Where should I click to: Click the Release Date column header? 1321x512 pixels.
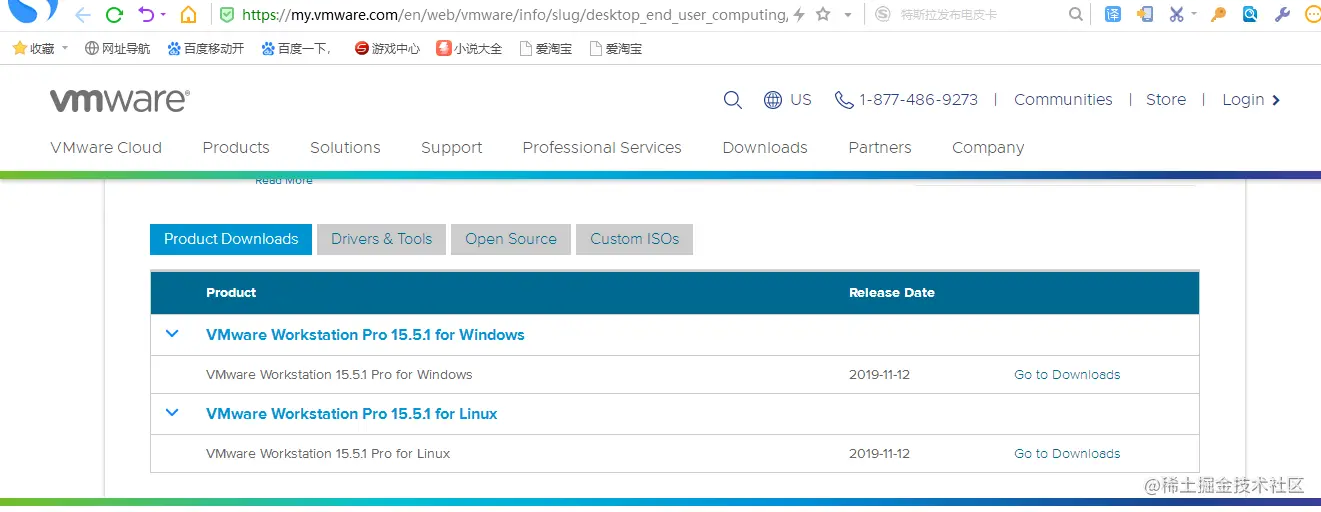(892, 293)
